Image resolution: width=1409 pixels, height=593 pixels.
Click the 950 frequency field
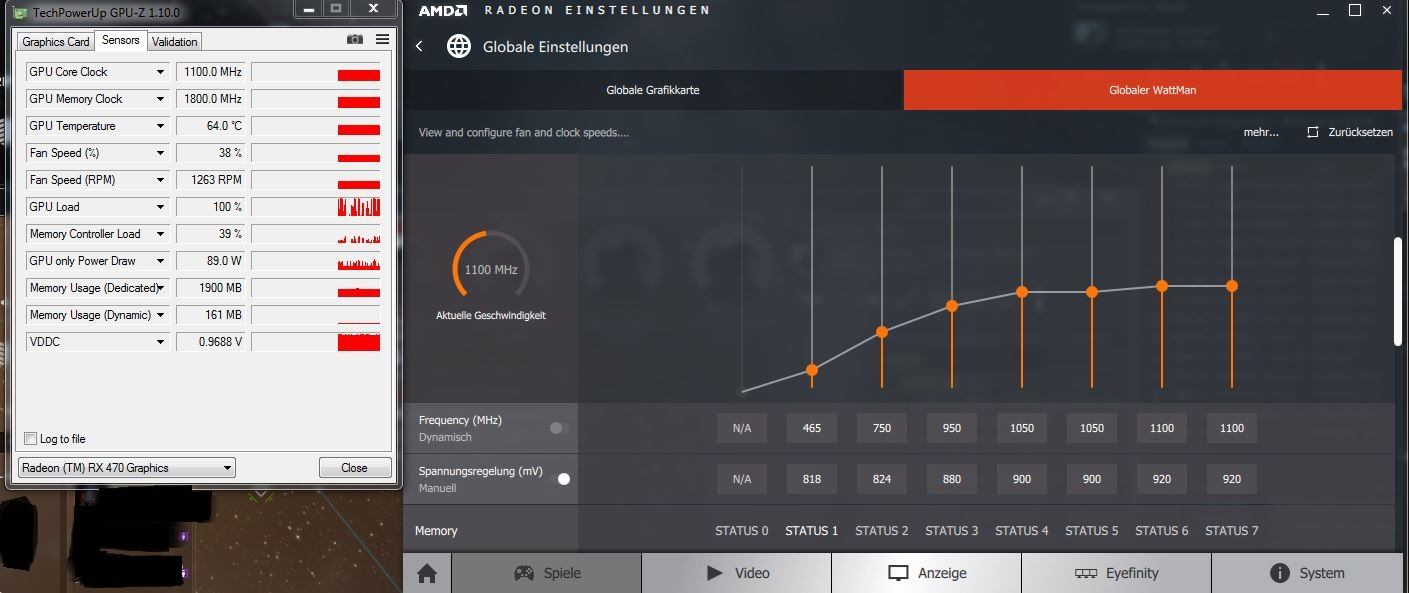click(952, 428)
